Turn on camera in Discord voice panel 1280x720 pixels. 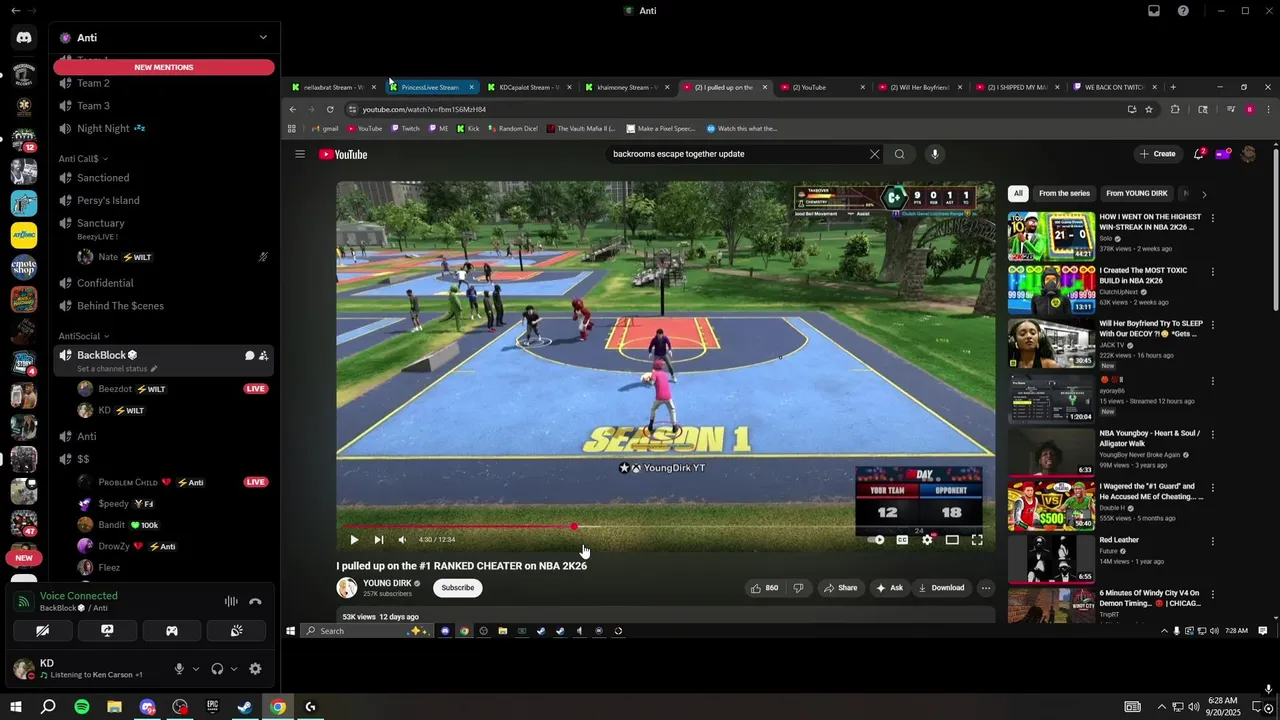(x=42, y=631)
